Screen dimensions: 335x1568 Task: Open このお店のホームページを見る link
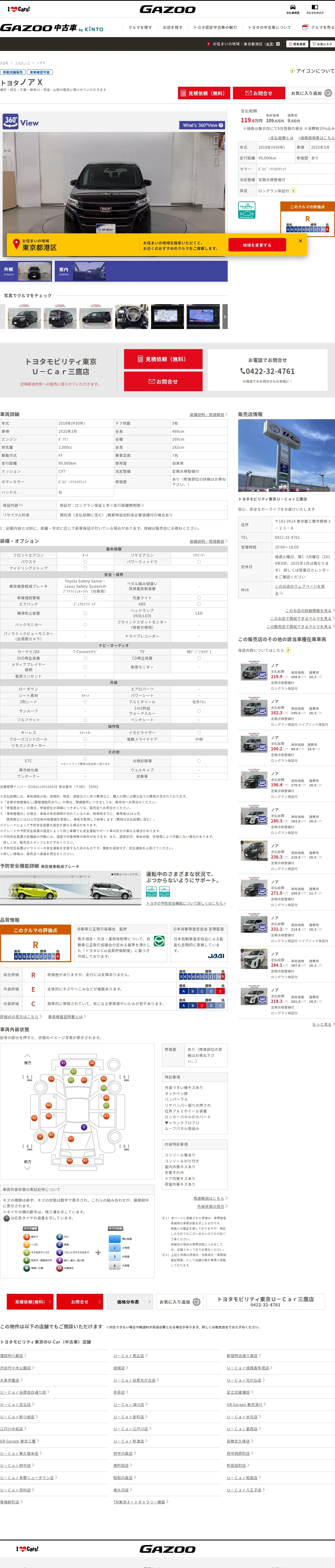[300, 589]
